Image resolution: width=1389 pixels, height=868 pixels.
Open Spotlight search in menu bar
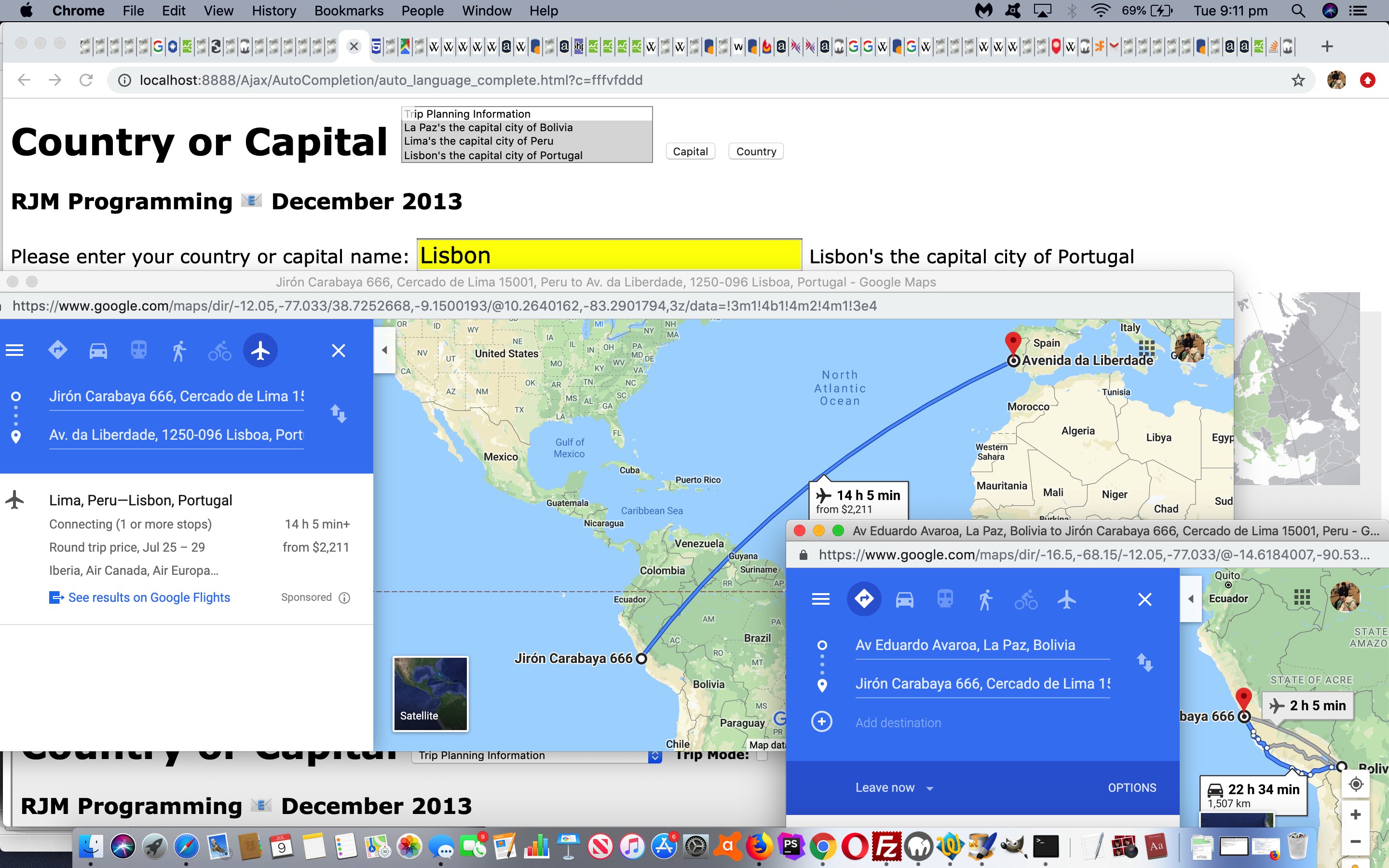click(1298, 11)
